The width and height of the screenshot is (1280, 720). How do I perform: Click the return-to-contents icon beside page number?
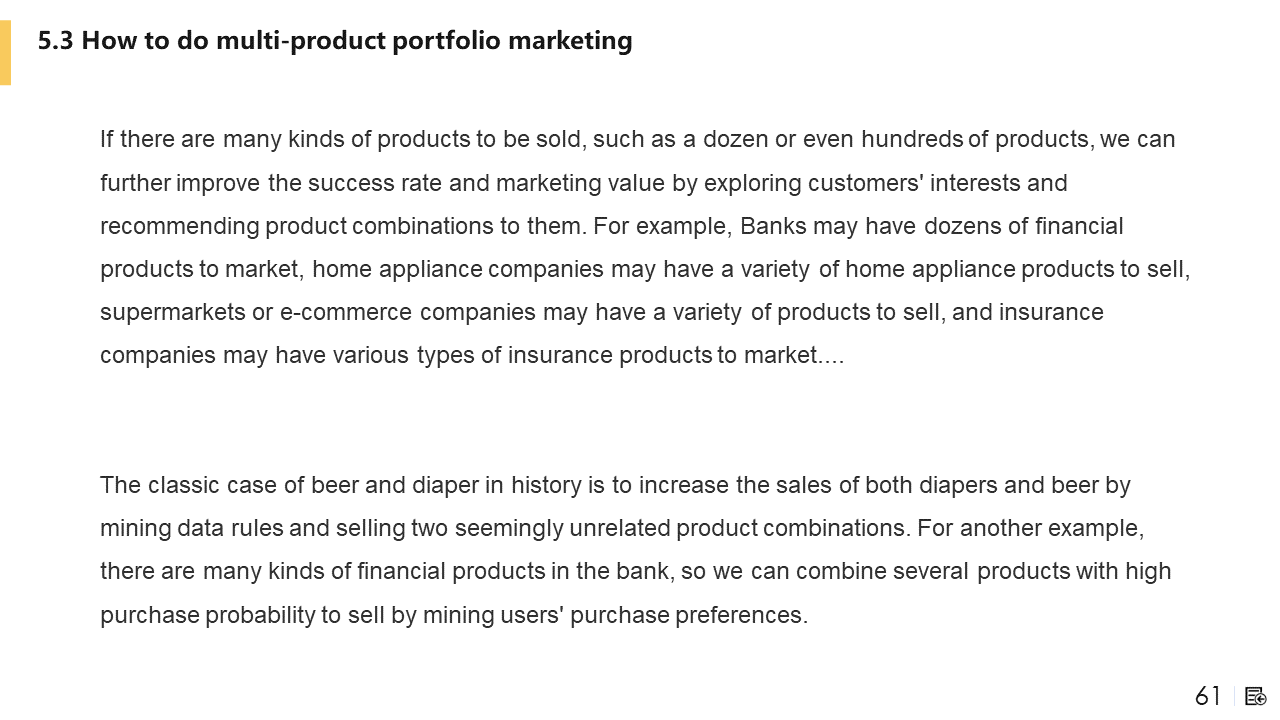coord(1256,696)
